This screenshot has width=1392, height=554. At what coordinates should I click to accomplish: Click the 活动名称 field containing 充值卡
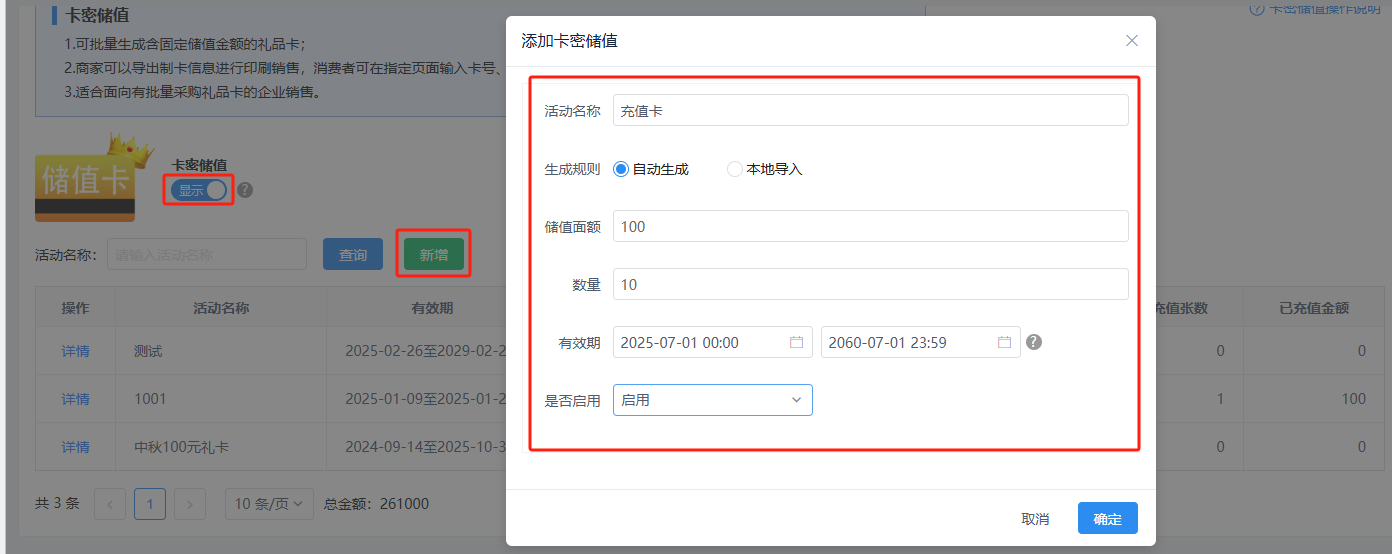pyautogui.click(x=870, y=111)
